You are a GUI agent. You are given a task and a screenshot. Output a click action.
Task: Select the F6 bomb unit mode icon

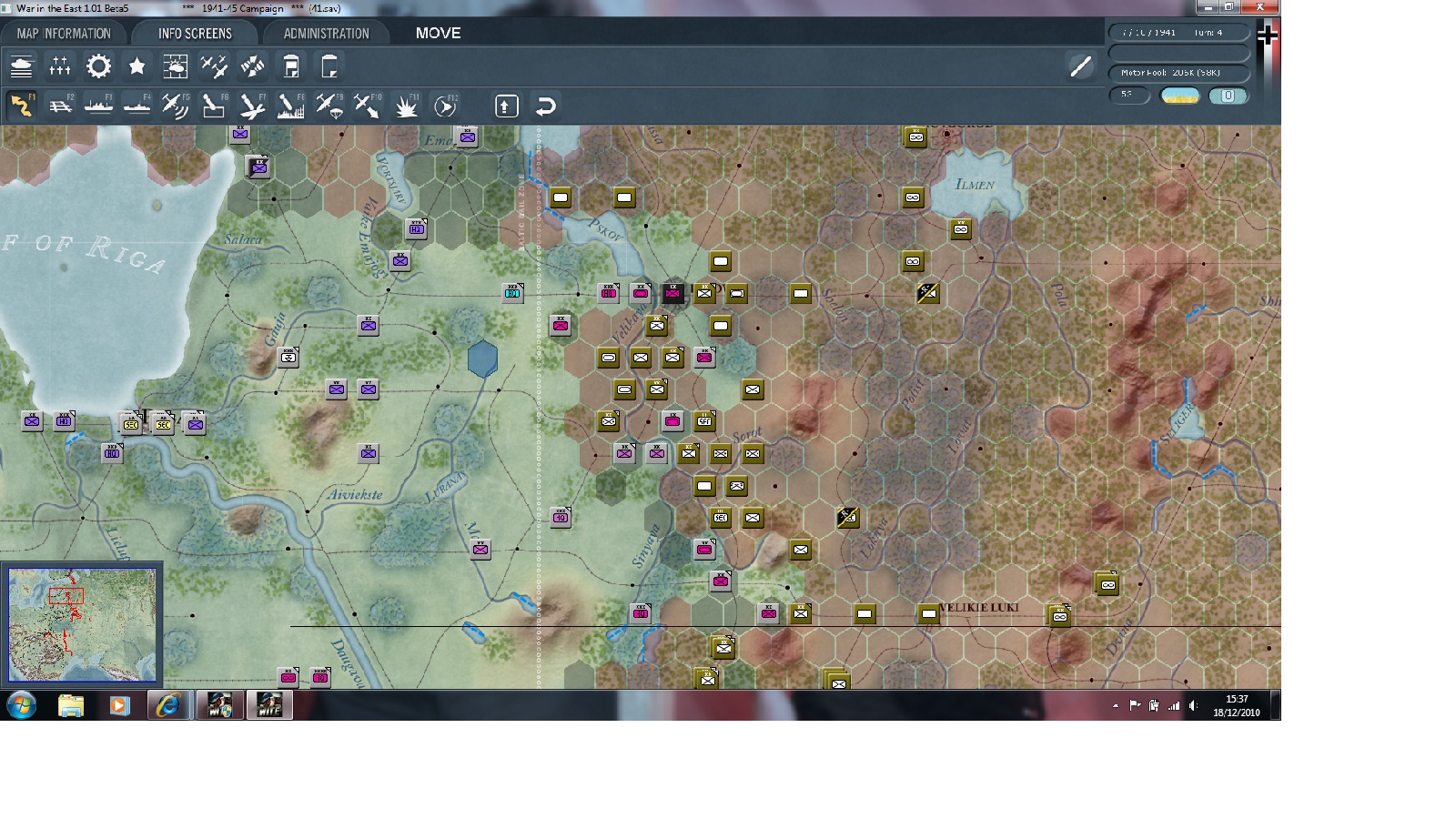pos(214,106)
